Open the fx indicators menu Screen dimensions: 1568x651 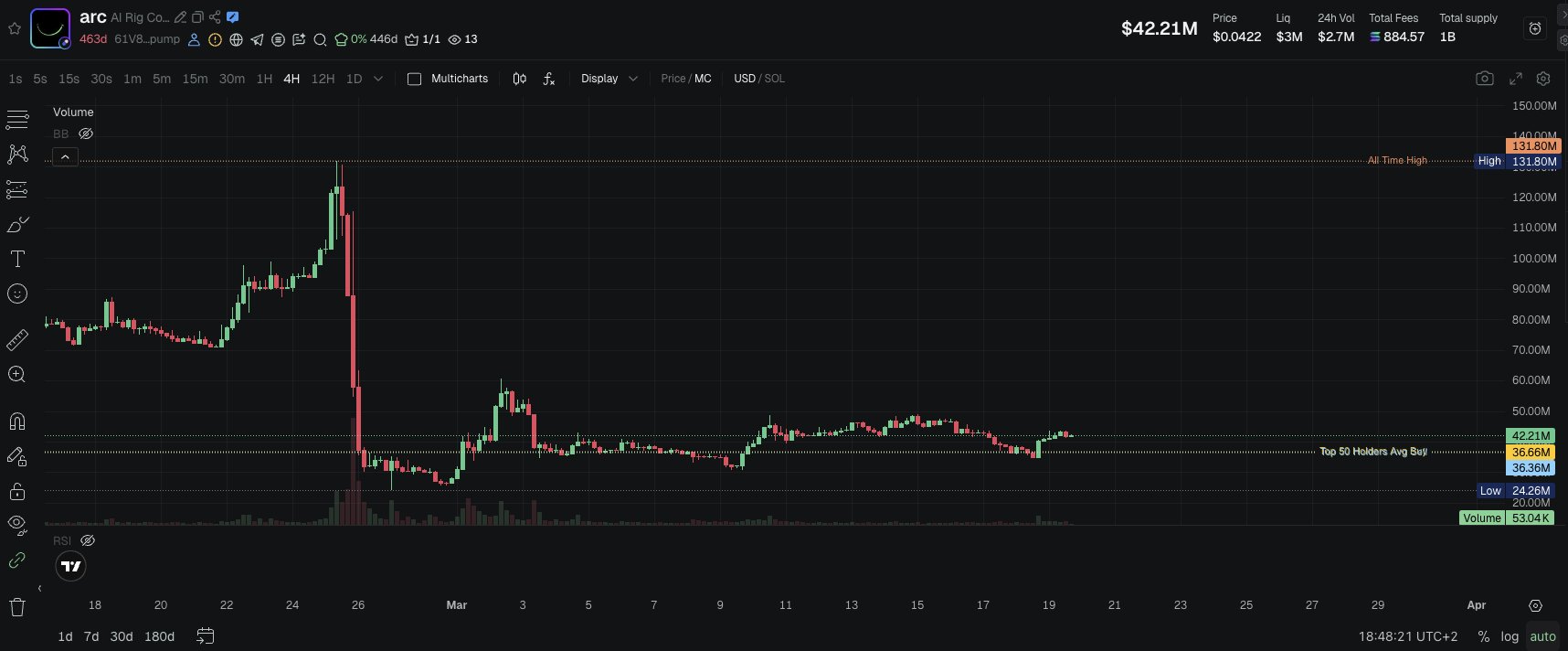point(548,79)
